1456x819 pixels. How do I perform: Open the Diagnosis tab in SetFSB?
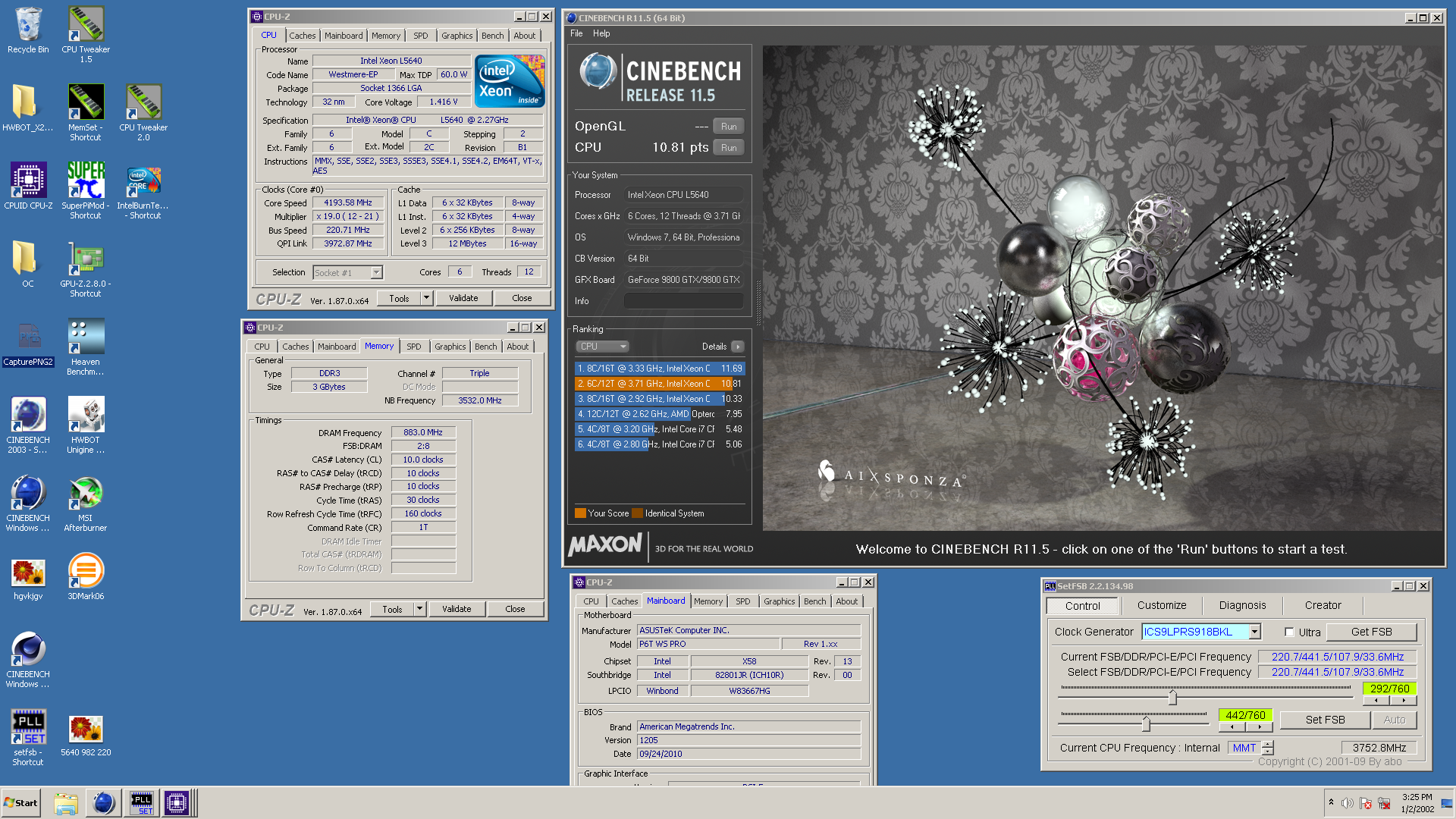[x=1242, y=605]
